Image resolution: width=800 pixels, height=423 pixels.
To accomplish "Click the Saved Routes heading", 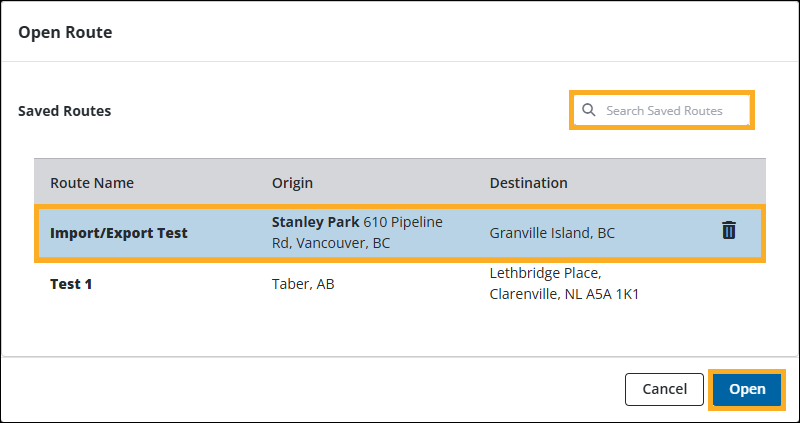I will [65, 111].
